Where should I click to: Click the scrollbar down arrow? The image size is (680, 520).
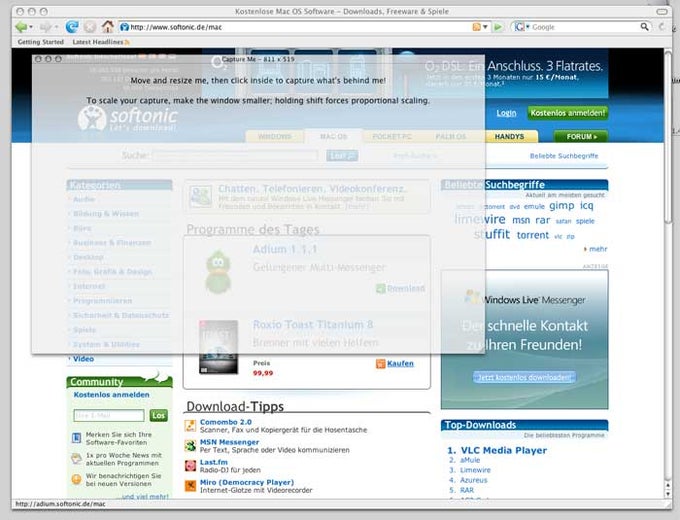[x=668, y=494]
